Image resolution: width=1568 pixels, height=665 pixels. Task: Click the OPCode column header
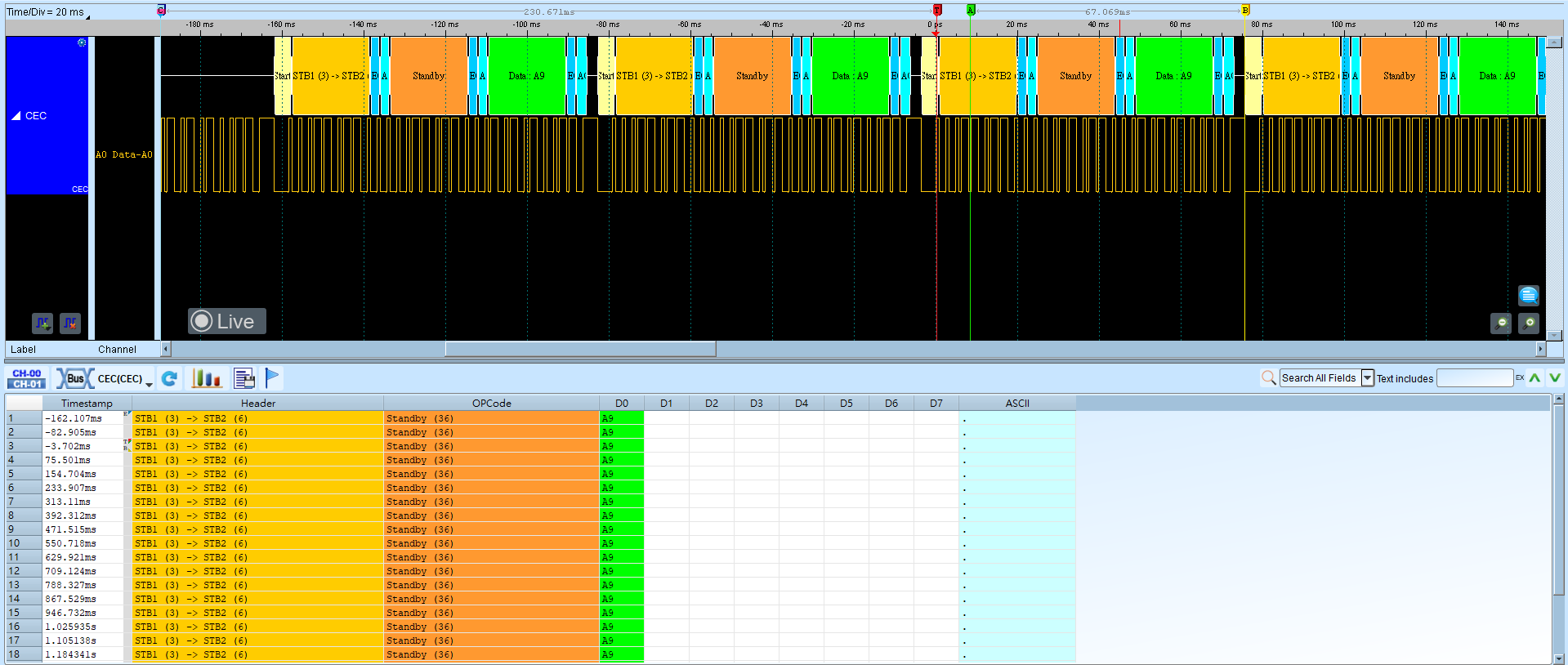pyautogui.click(x=491, y=403)
